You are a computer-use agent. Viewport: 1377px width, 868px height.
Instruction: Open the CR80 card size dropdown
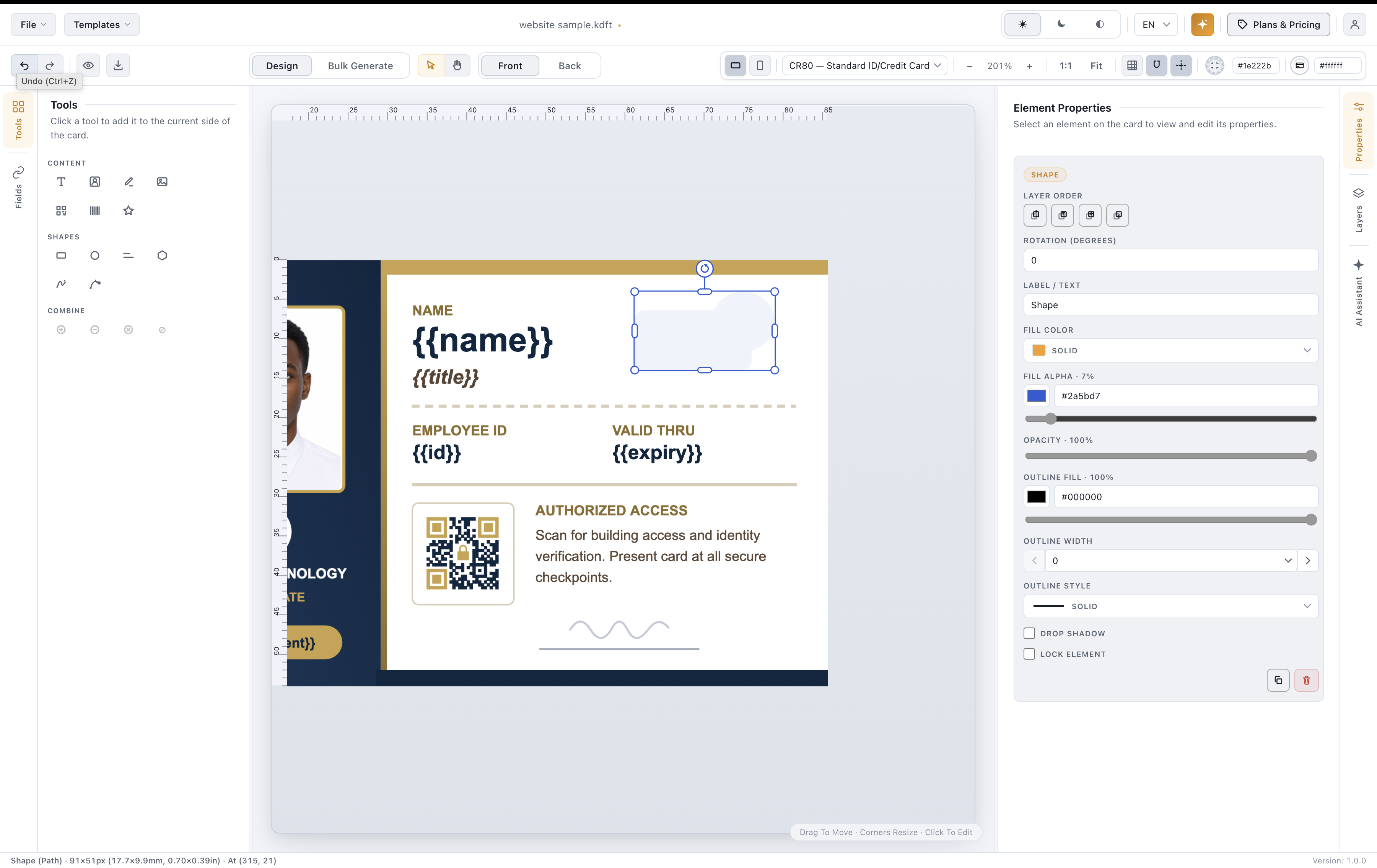864,65
